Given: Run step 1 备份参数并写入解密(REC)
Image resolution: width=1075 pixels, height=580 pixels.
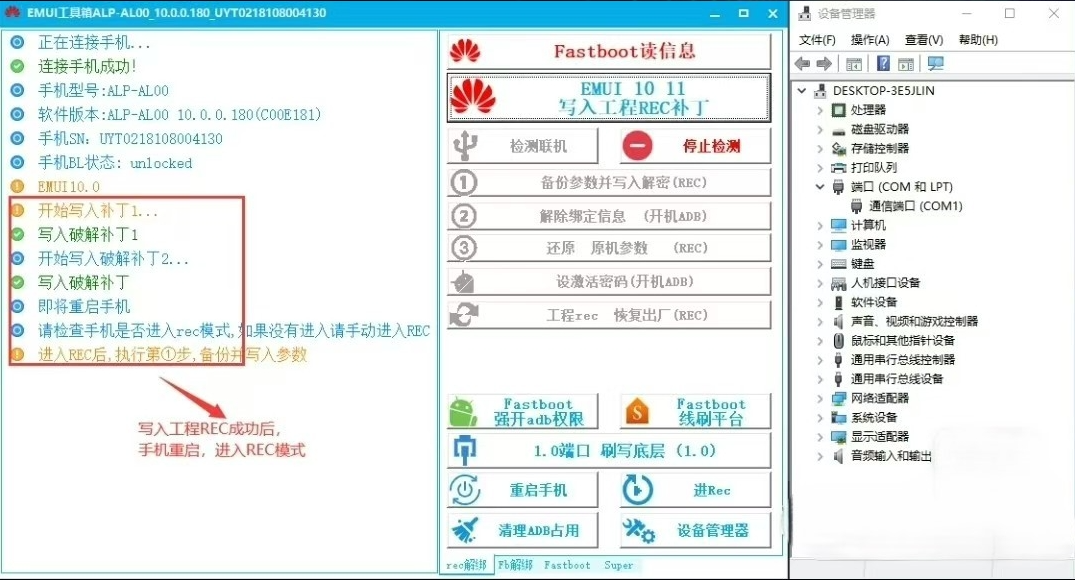Looking at the screenshot, I should click(609, 183).
